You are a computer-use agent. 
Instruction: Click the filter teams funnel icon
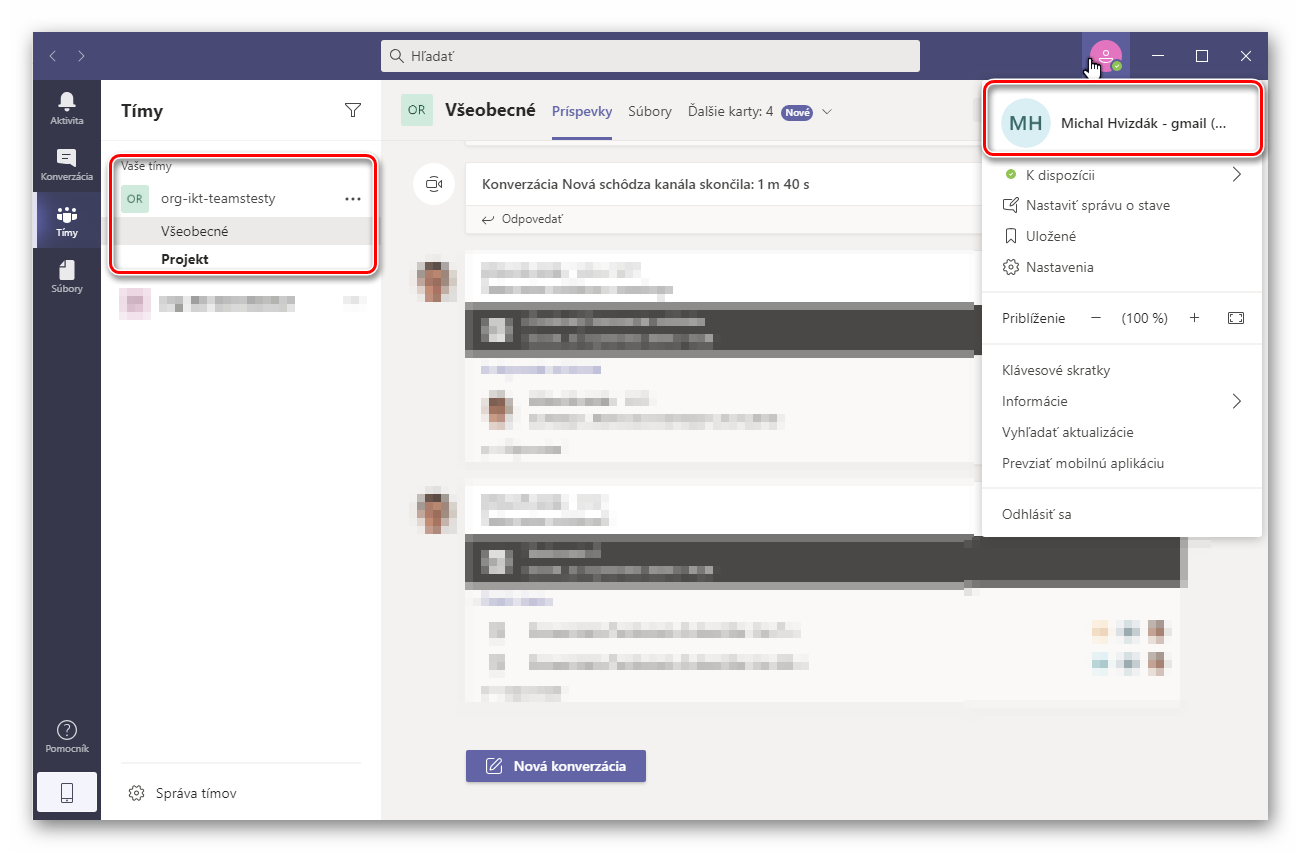click(352, 110)
